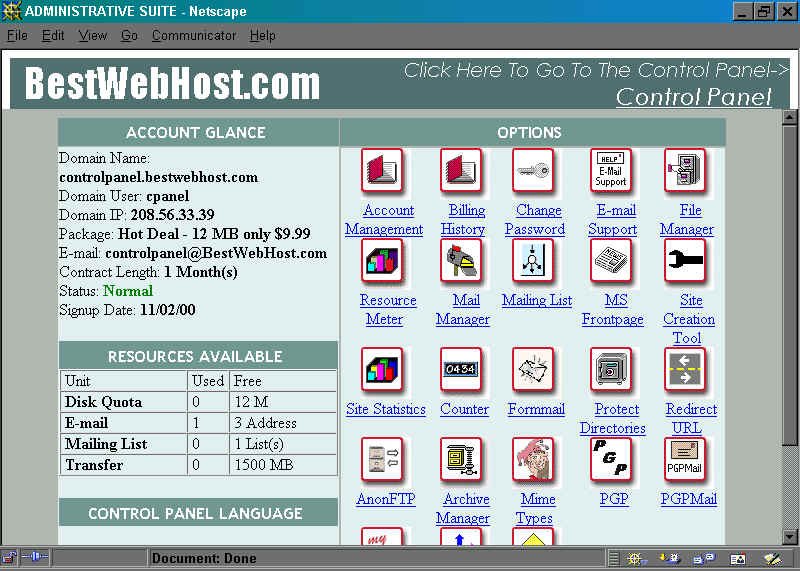Screen dimensions: 800x571
Task: Follow the Mailing List text link
Action: click(537, 300)
